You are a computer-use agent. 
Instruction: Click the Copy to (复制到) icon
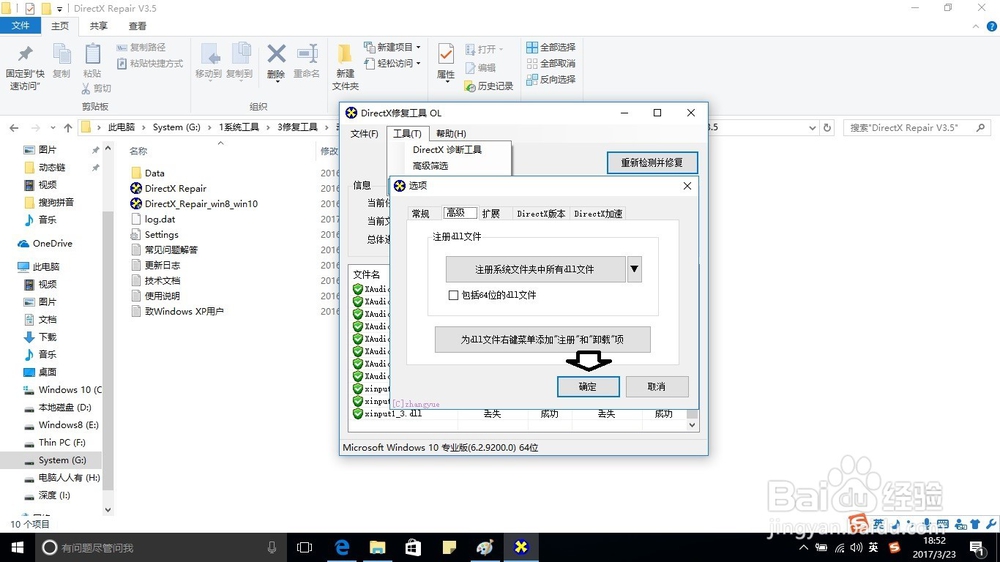click(240, 55)
